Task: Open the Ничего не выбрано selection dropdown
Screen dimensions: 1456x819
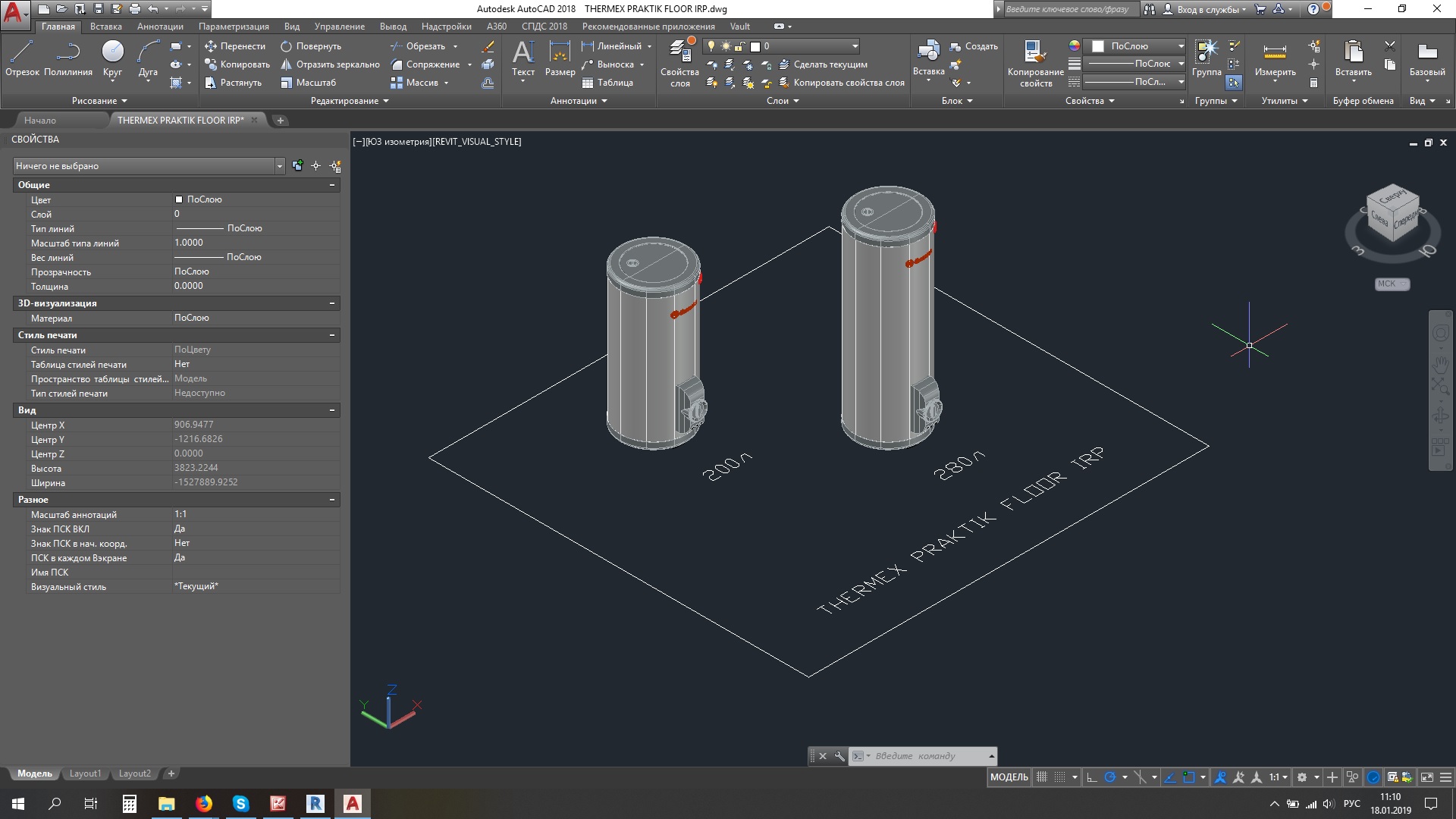Action: click(149, 166)
